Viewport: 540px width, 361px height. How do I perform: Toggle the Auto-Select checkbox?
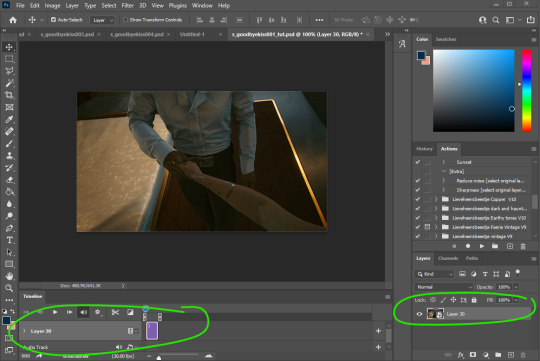(53, 20)
